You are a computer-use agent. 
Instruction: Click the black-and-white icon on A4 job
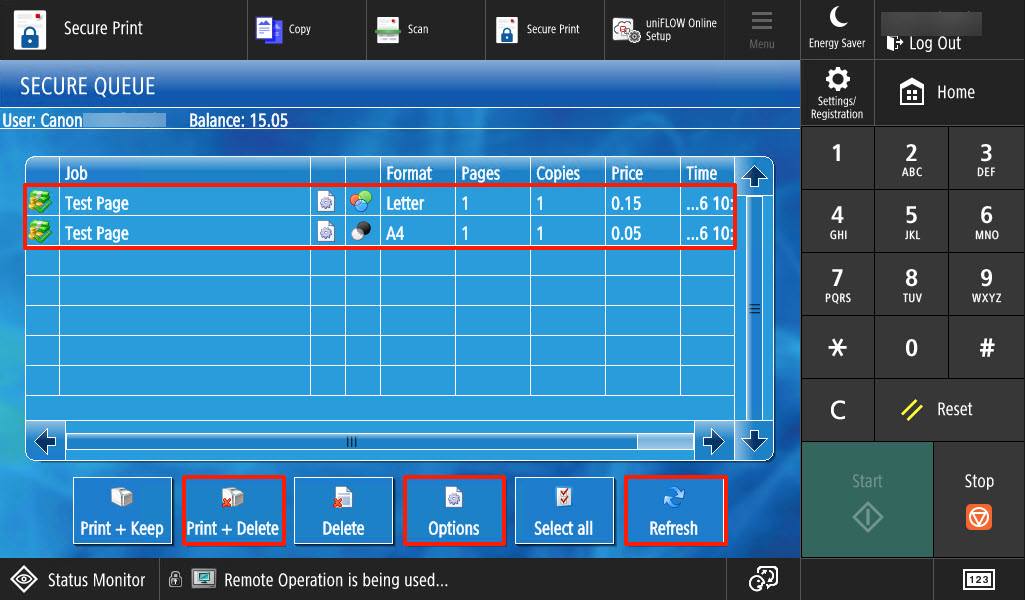(361, 231)
